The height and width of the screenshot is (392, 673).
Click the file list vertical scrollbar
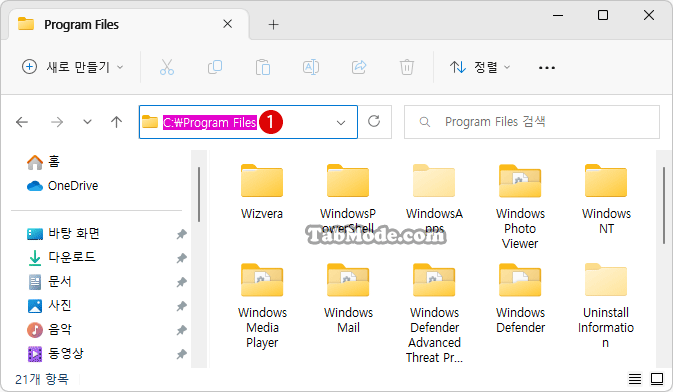[664, 205]
